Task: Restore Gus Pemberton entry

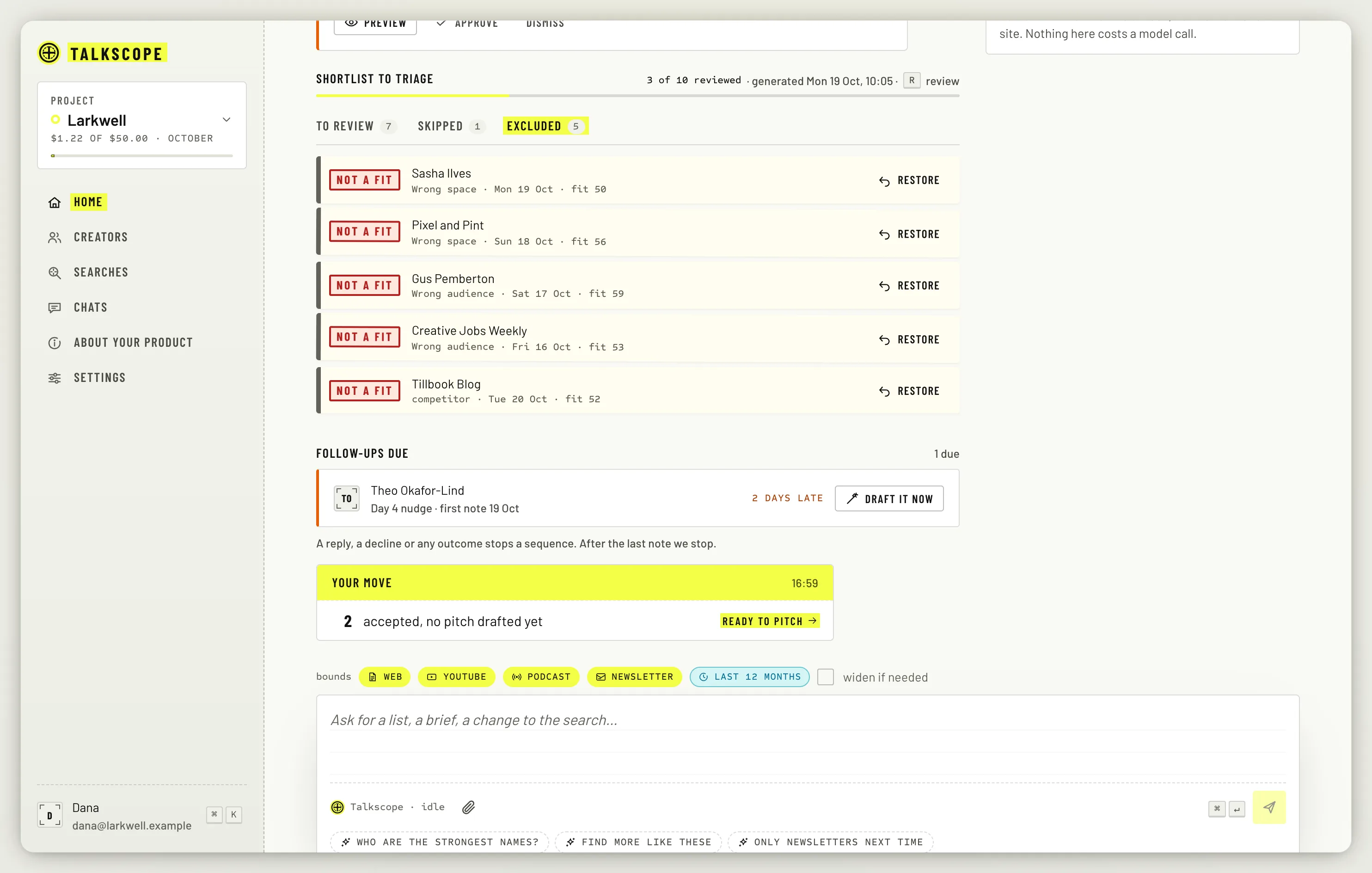Action: pyautogui.click(x=909, y=286)
